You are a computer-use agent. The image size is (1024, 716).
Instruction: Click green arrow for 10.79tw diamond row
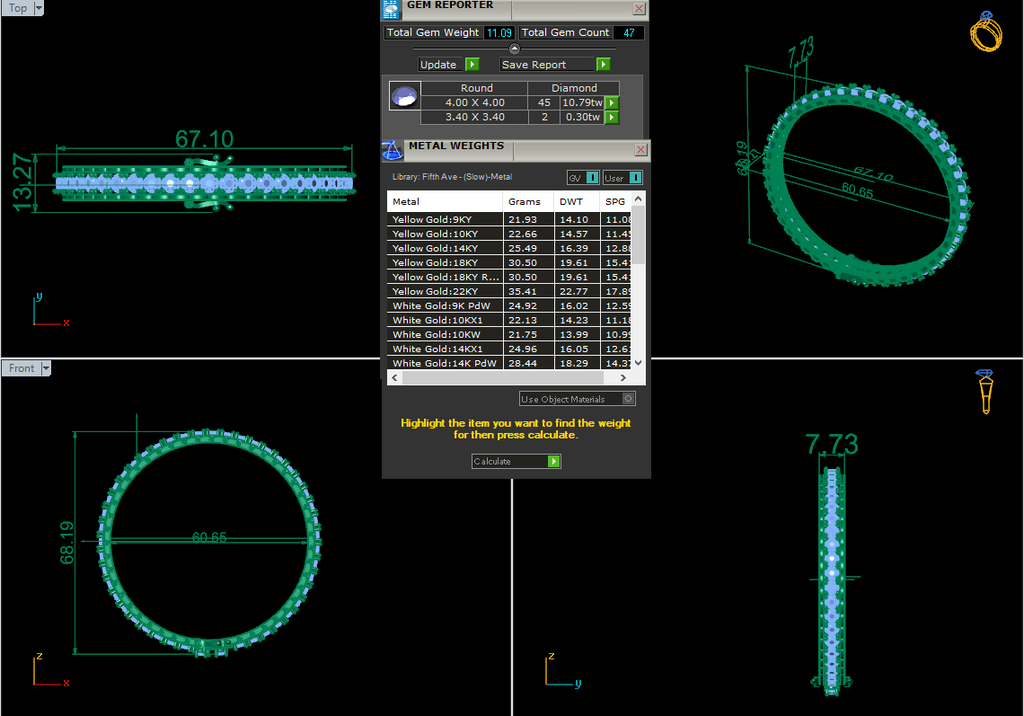612,103
